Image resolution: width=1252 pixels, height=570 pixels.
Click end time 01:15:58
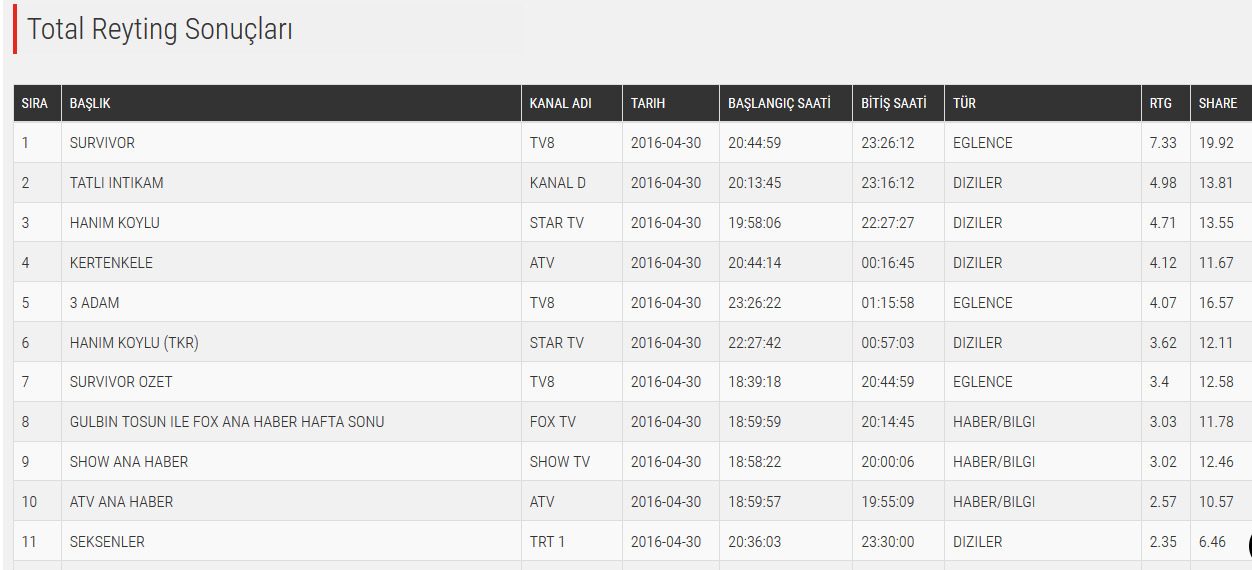888,302
